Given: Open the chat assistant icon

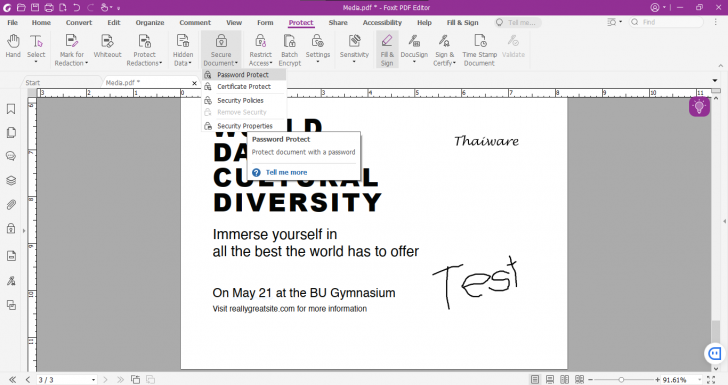Looking at the screenshot, I should pos(715,354).
